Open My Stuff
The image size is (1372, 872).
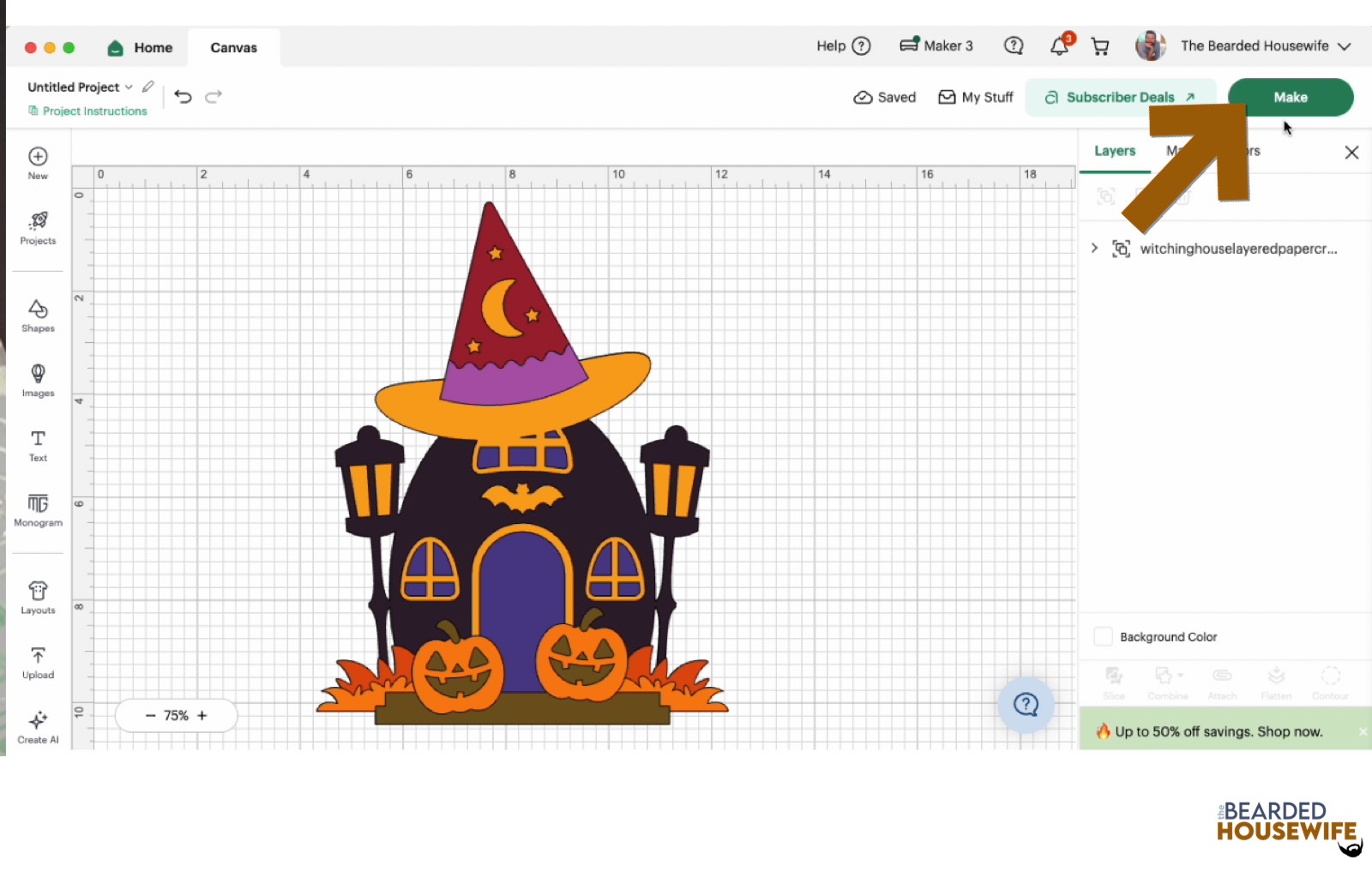point(976,97)
